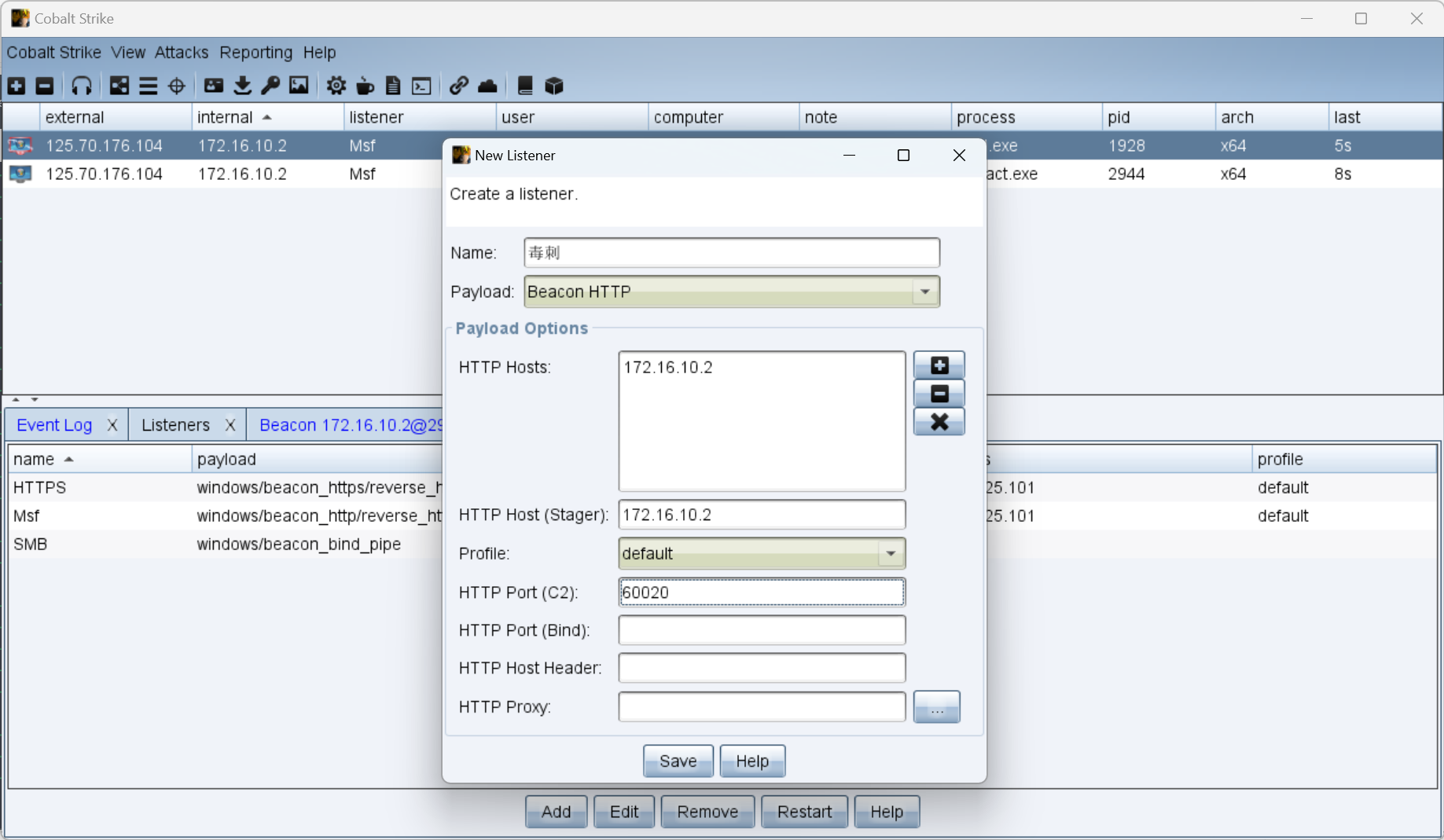1444x840 pixels.
Task: Click the gear icon for Windows executable
Action: coord(336,86)
